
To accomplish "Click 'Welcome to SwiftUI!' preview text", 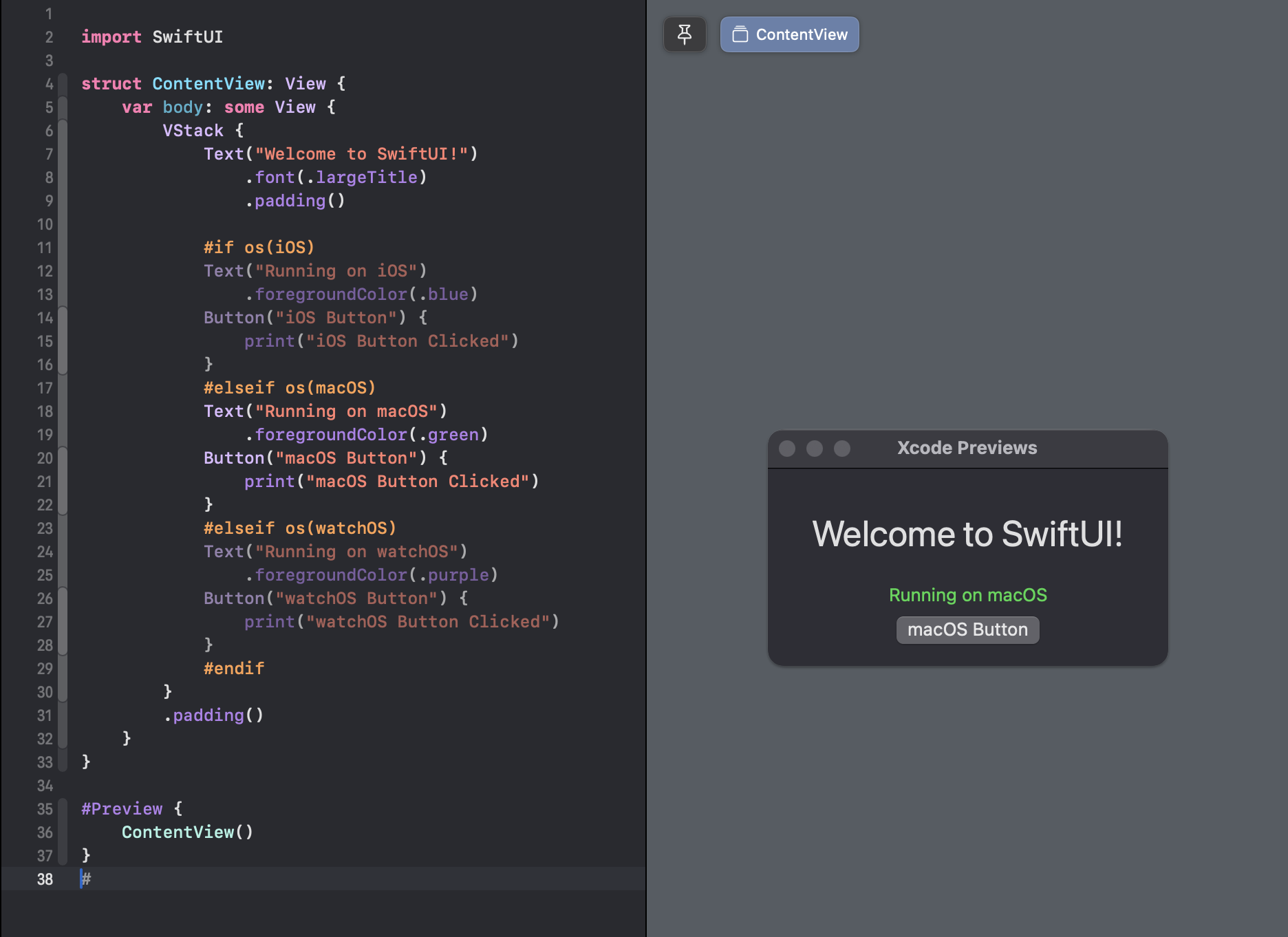I will (967, 534).
